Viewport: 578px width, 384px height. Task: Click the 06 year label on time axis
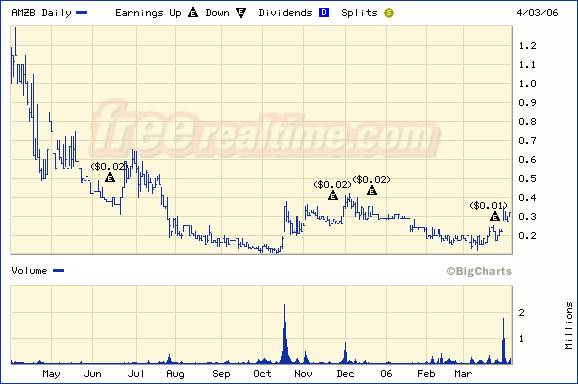[386, 374]
